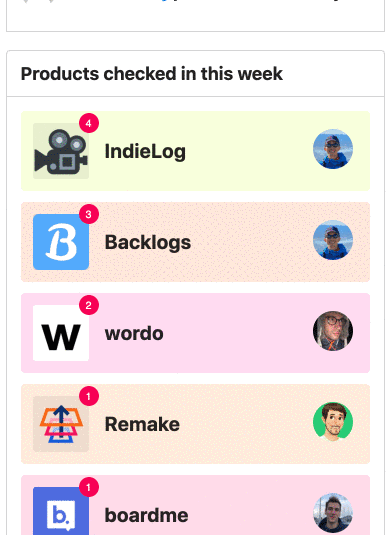Open wordo maker's avatar with glasses
This screenshot has width=391, height=535.
pos(333,331)
